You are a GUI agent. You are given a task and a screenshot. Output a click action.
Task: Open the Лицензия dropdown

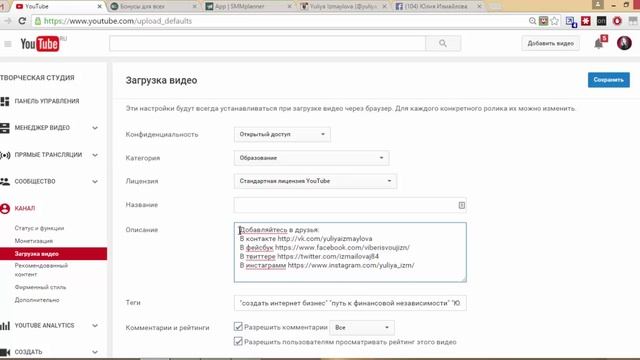[315, 181]
